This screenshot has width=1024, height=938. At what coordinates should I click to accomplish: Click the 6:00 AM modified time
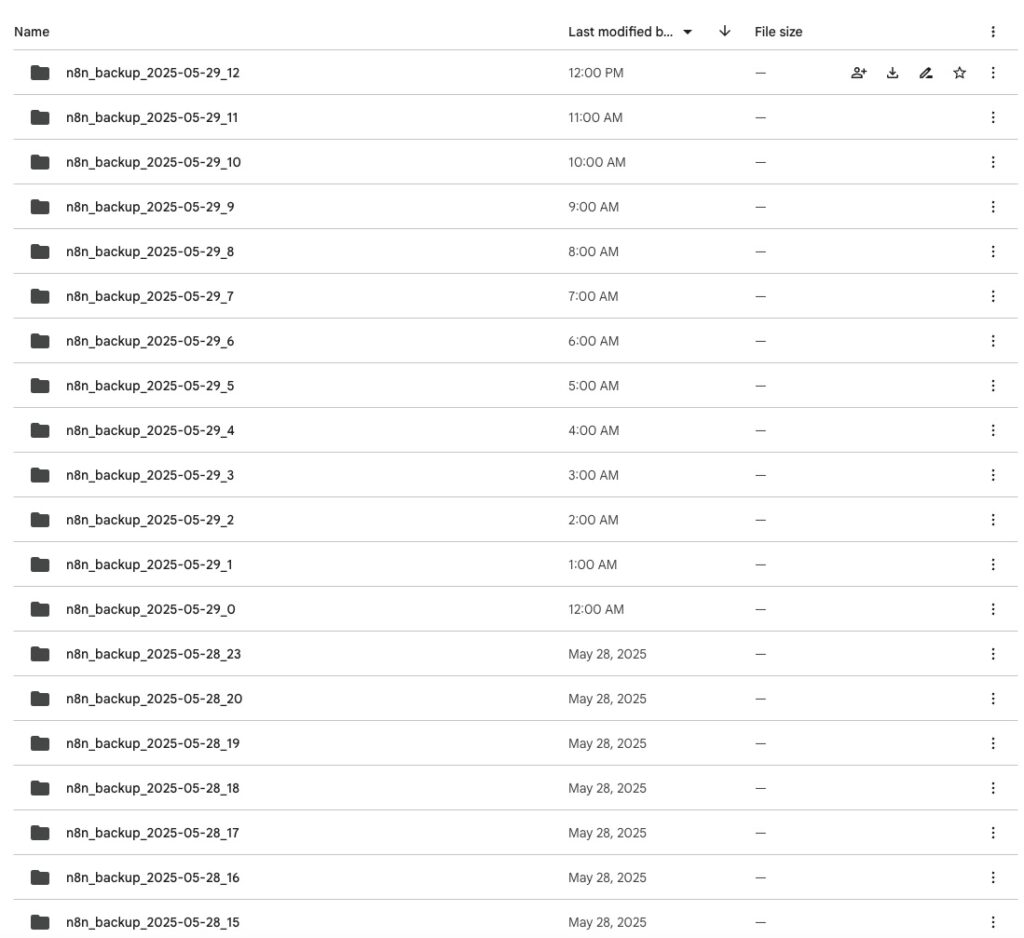(593, 341)
